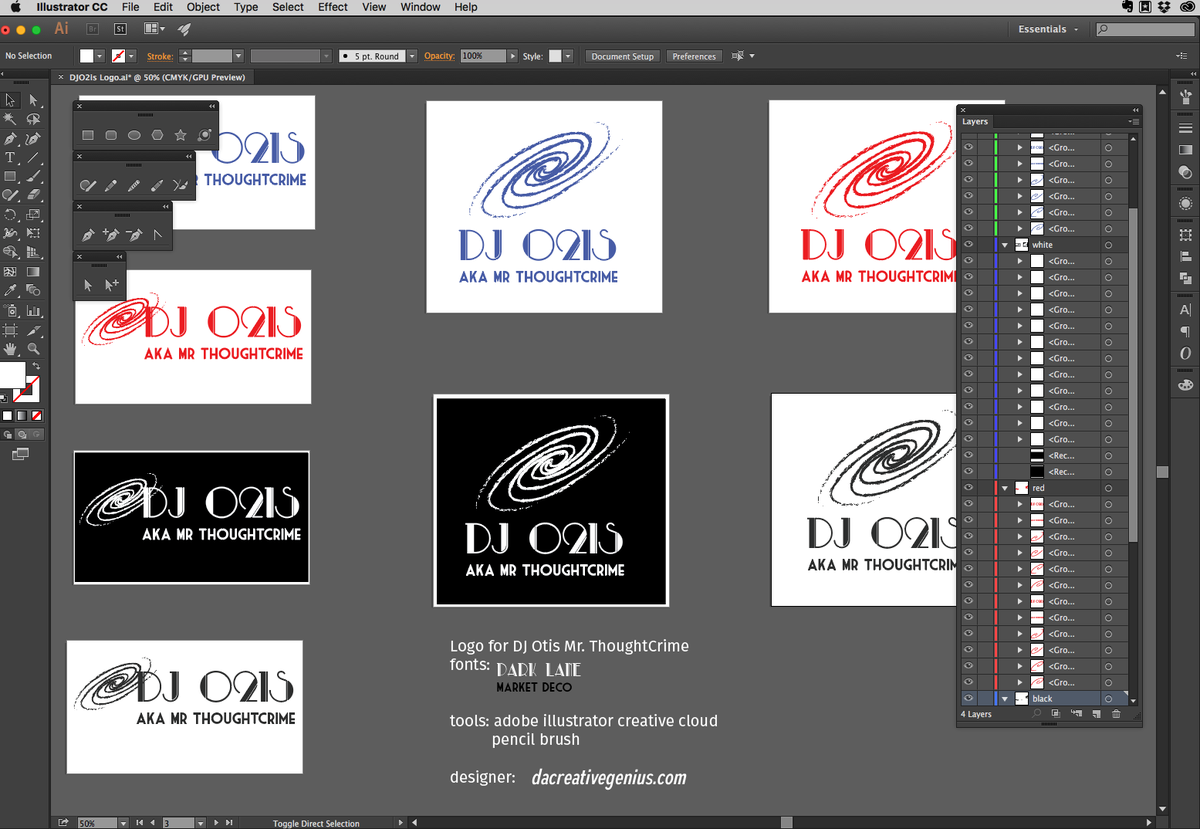Select the Eraser tool in main toolbox
The image size is (1200, 829).
point(33,196)
